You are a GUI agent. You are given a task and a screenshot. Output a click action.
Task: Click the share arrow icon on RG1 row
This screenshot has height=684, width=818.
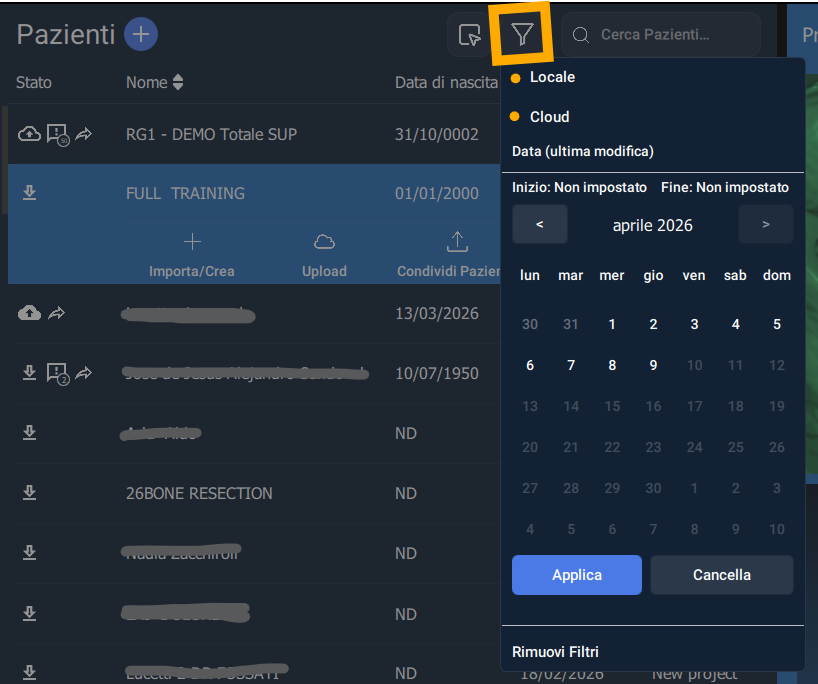[x=84, y=134]
